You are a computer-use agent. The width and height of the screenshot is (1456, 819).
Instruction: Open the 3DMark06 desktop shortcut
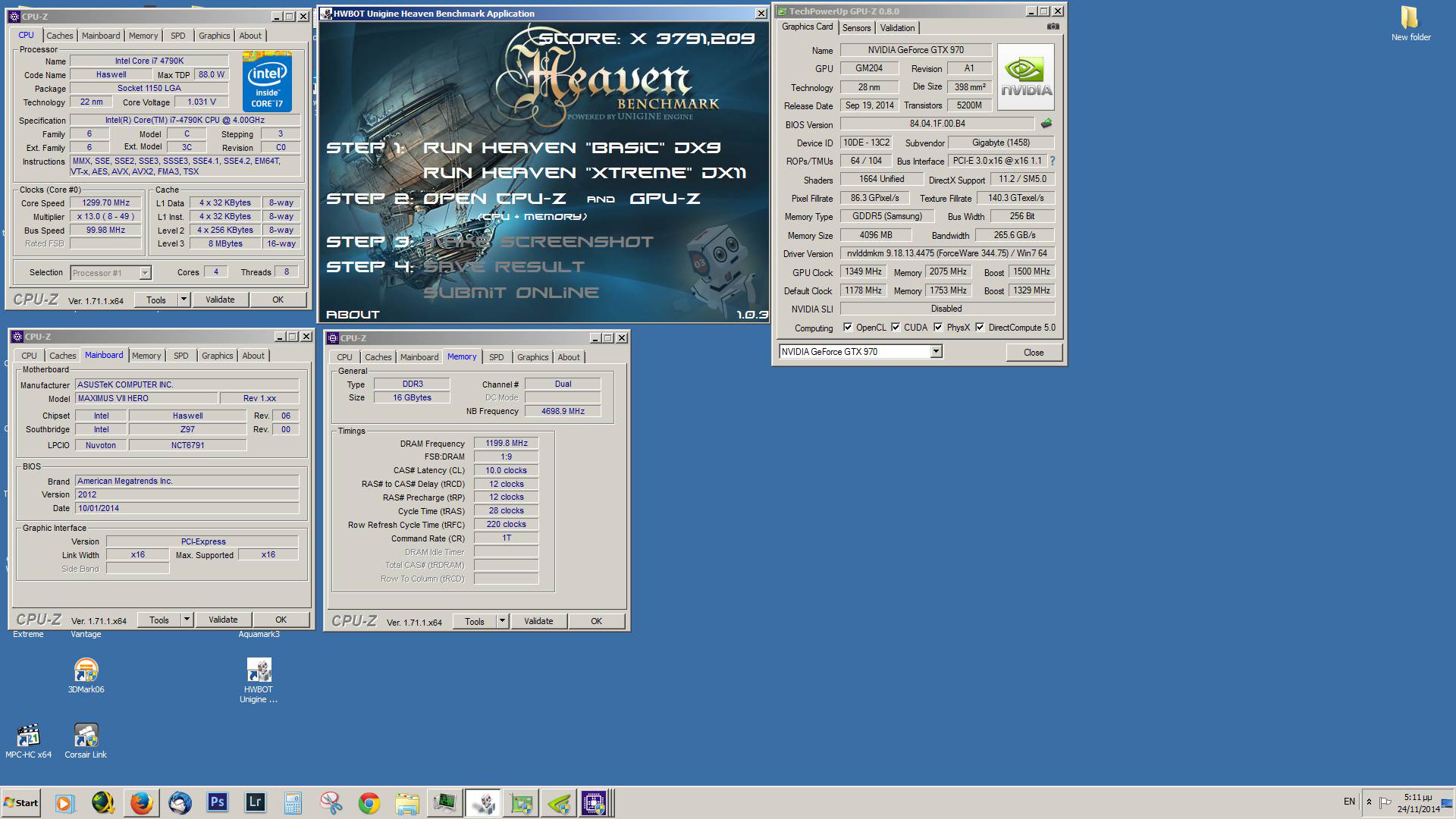[x=86, y=675]
